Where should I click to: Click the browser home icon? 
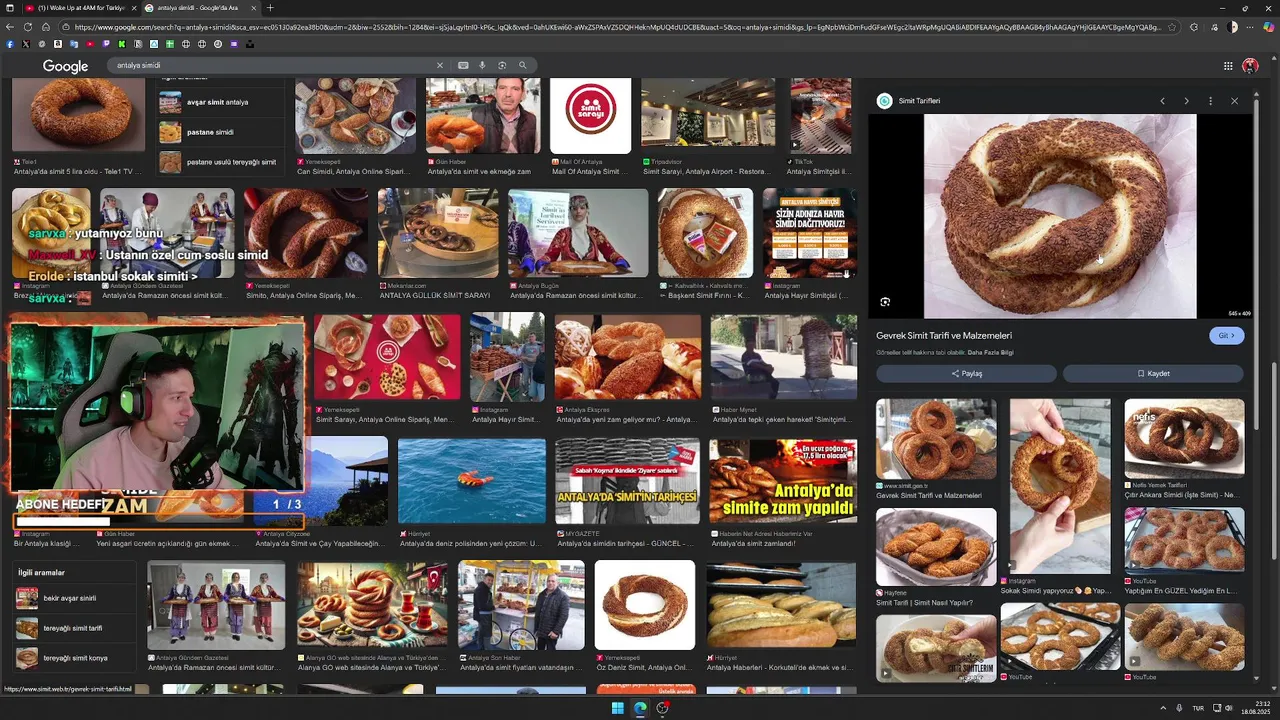pos(46,27)
